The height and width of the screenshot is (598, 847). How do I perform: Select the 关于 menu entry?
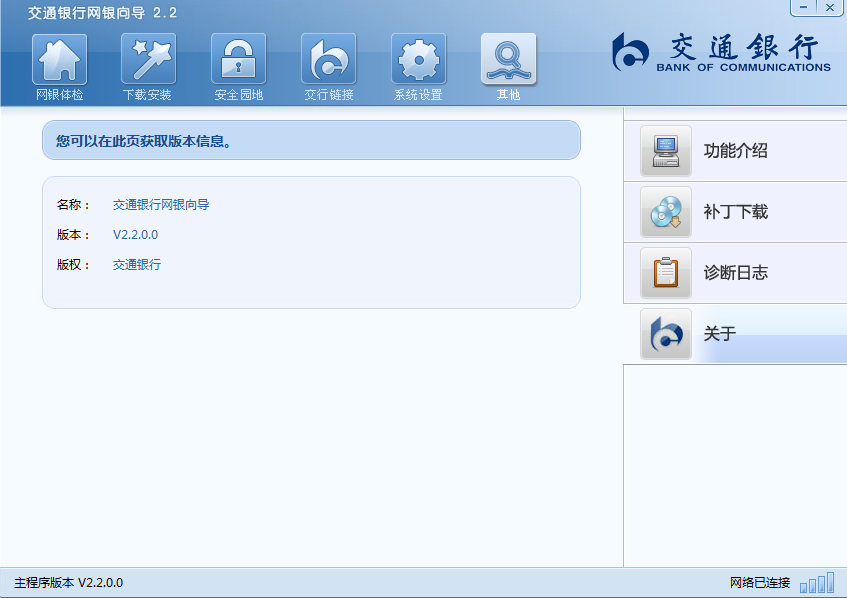[x=735, y=334]
